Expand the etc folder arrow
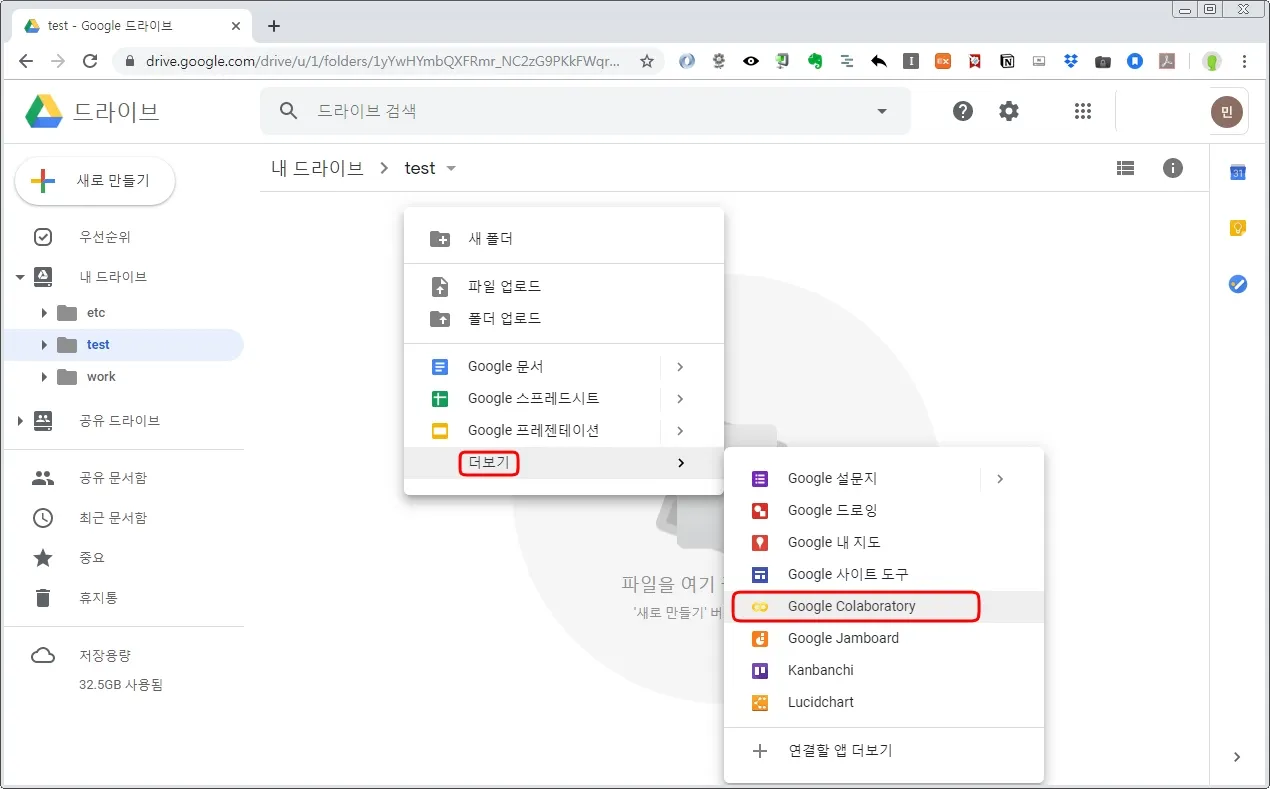This screenshot has width=1270, height=789. [x=44, y=313]
